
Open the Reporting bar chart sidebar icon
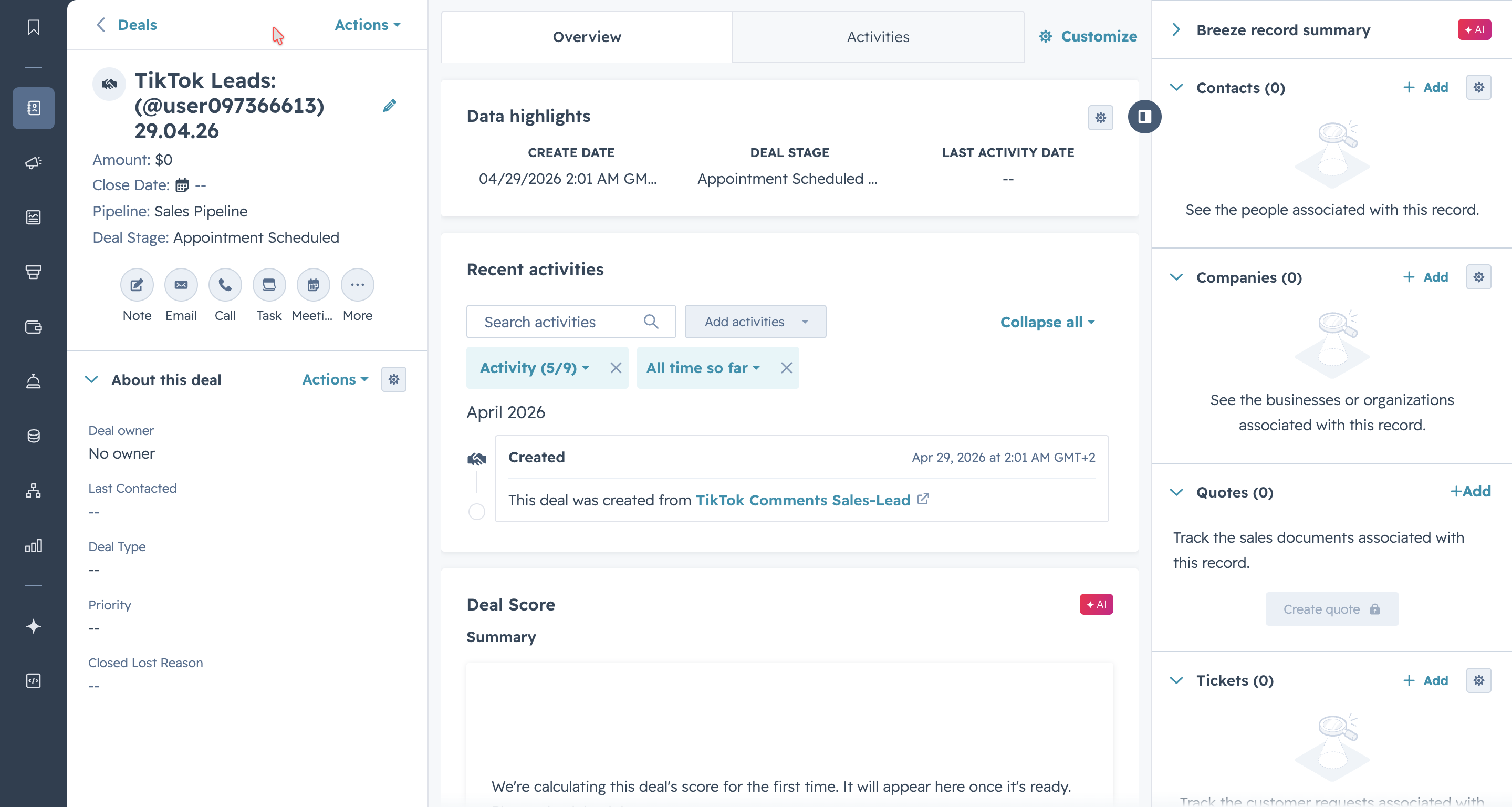(x=34, y=546)
